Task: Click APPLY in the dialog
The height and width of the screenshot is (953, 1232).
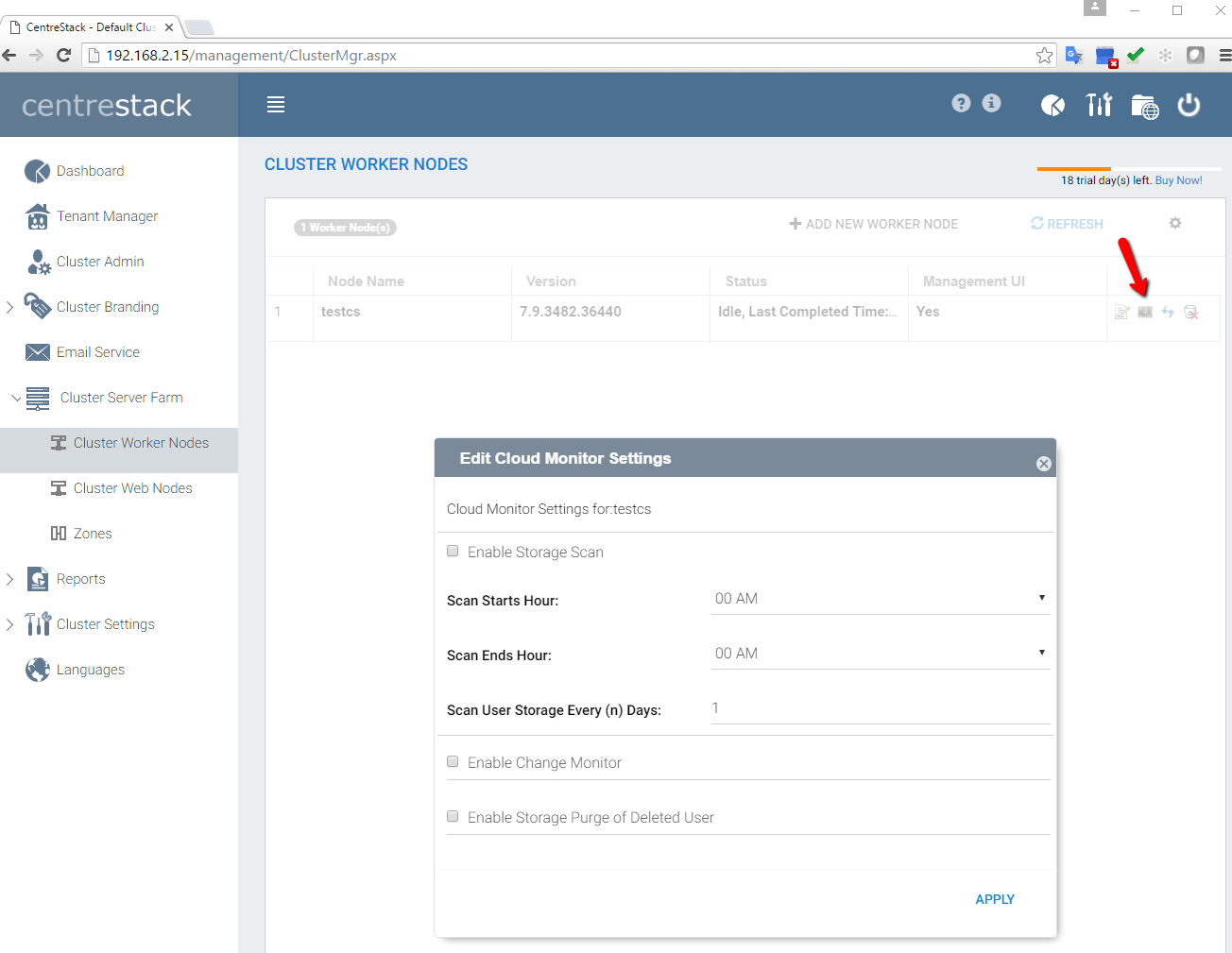Action: 995,899
